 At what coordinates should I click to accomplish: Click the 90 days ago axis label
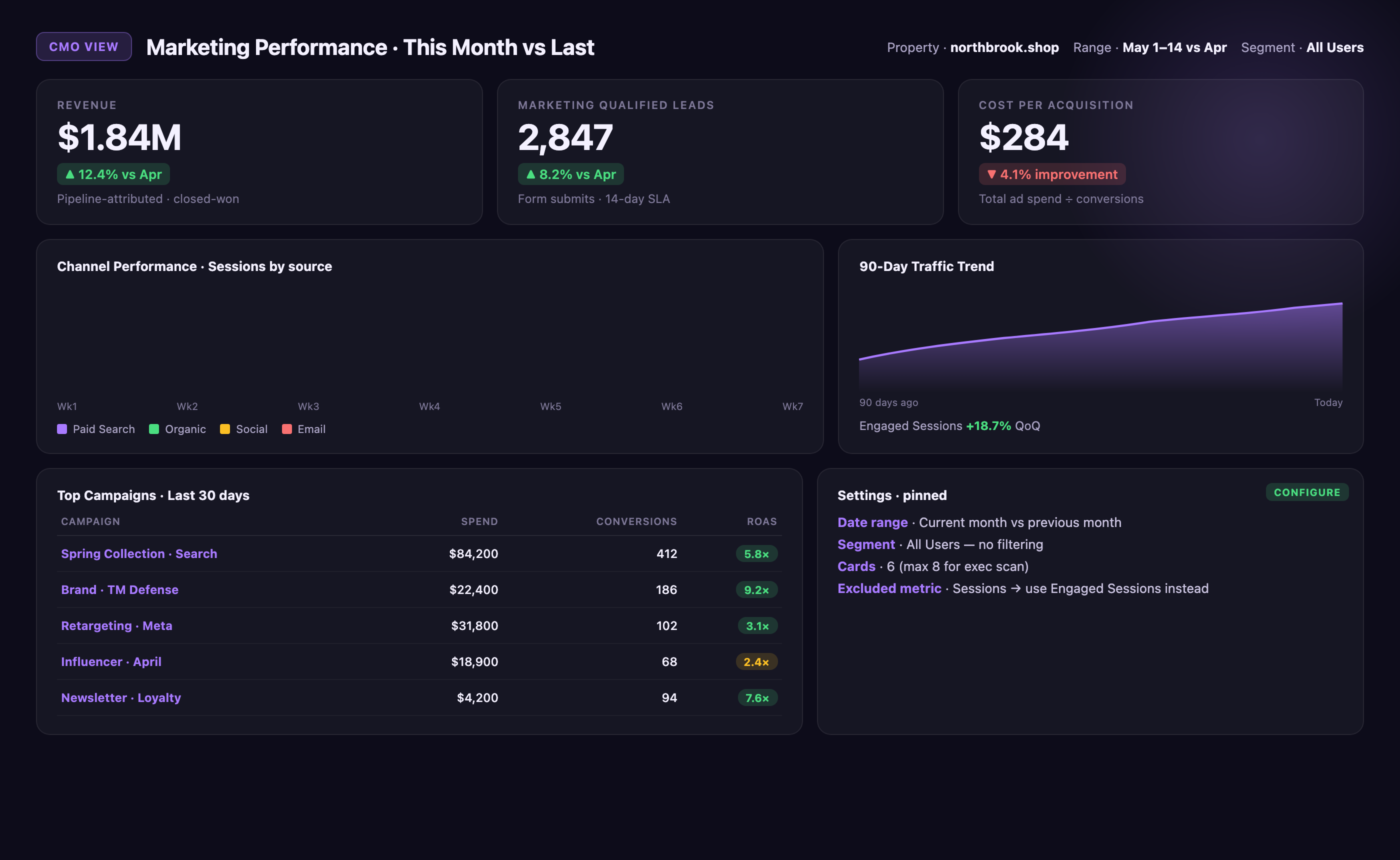click(888, 402)
